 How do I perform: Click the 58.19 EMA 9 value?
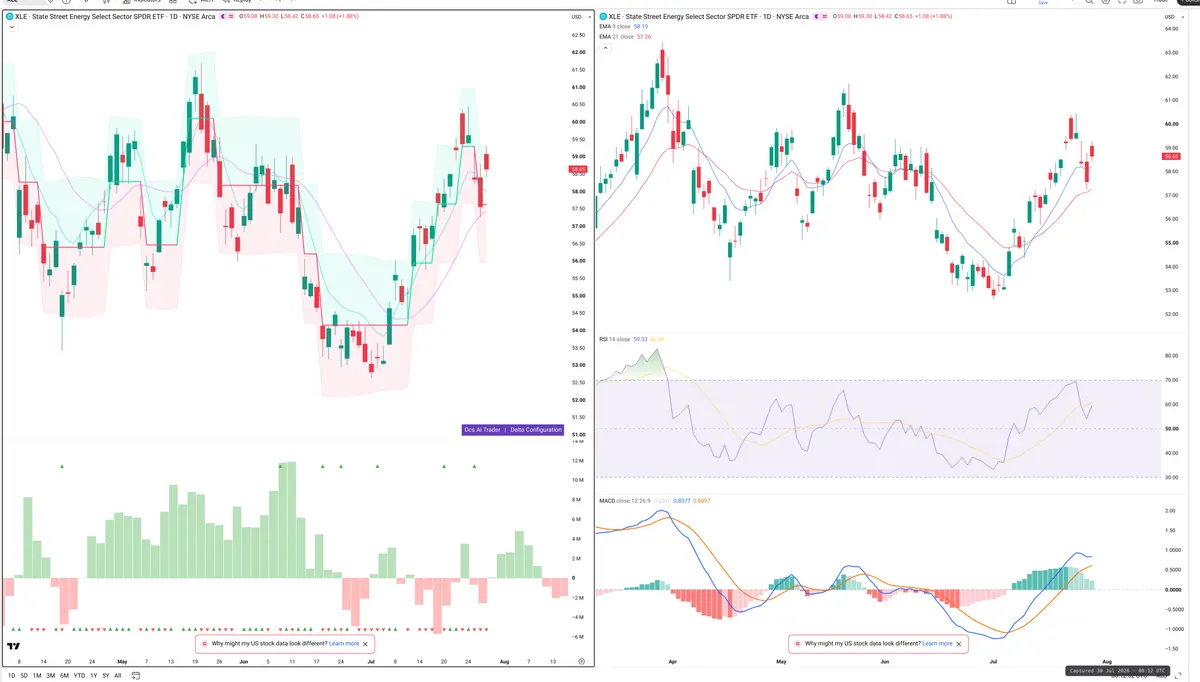coord(640,27)
